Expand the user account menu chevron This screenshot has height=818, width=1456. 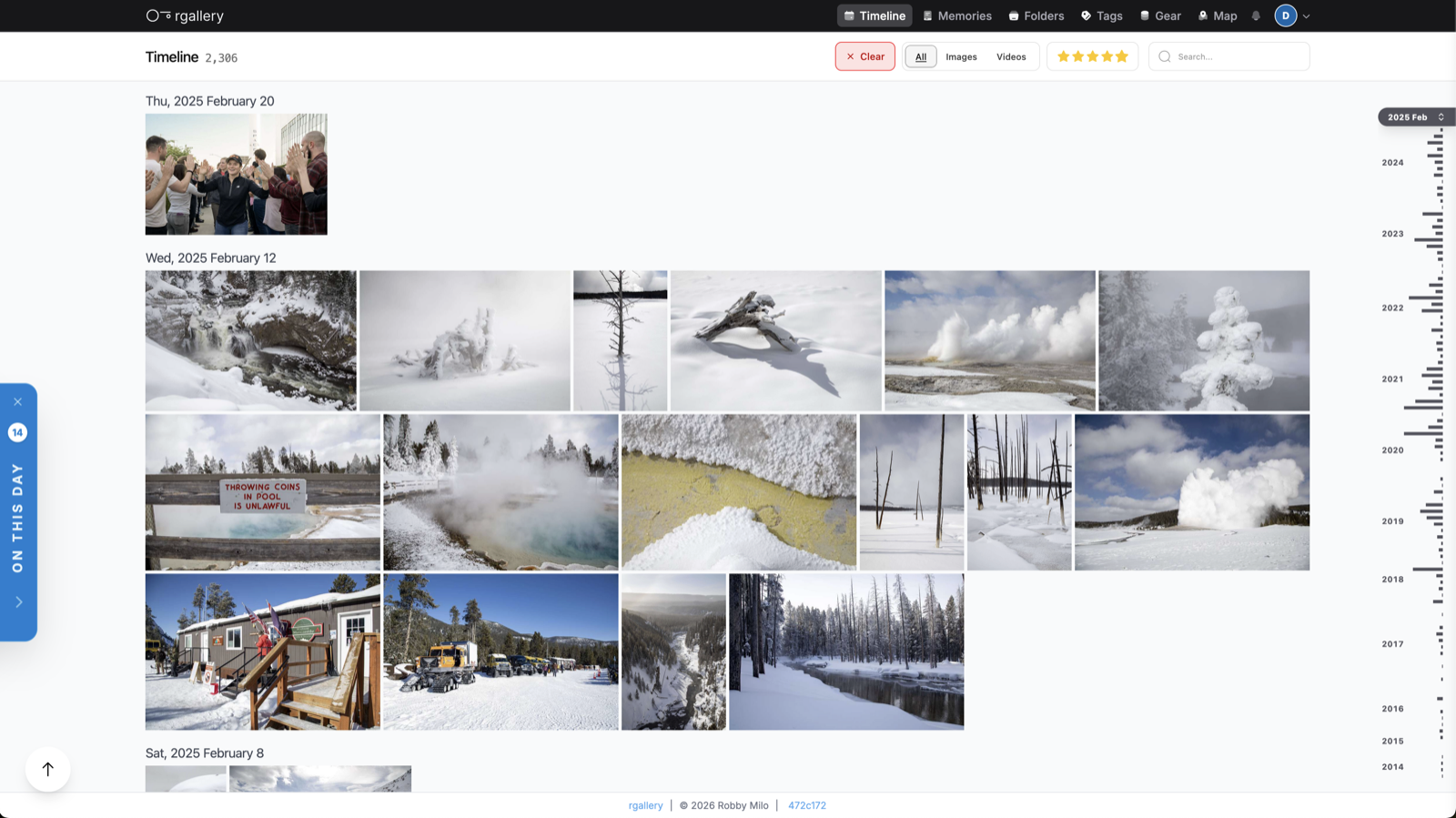pos(1307,16)
